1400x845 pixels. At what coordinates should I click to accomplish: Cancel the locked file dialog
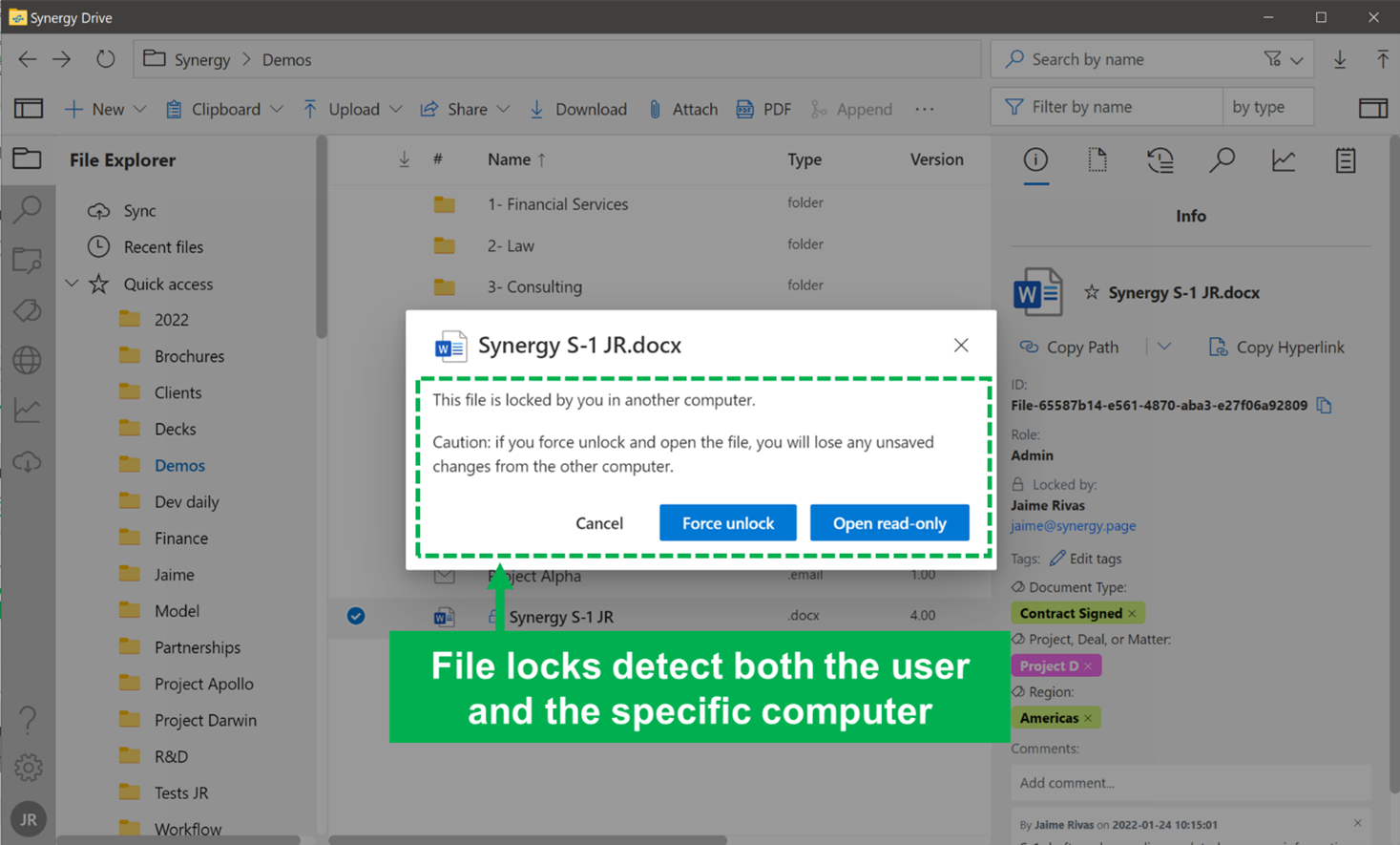pos(599,522)
